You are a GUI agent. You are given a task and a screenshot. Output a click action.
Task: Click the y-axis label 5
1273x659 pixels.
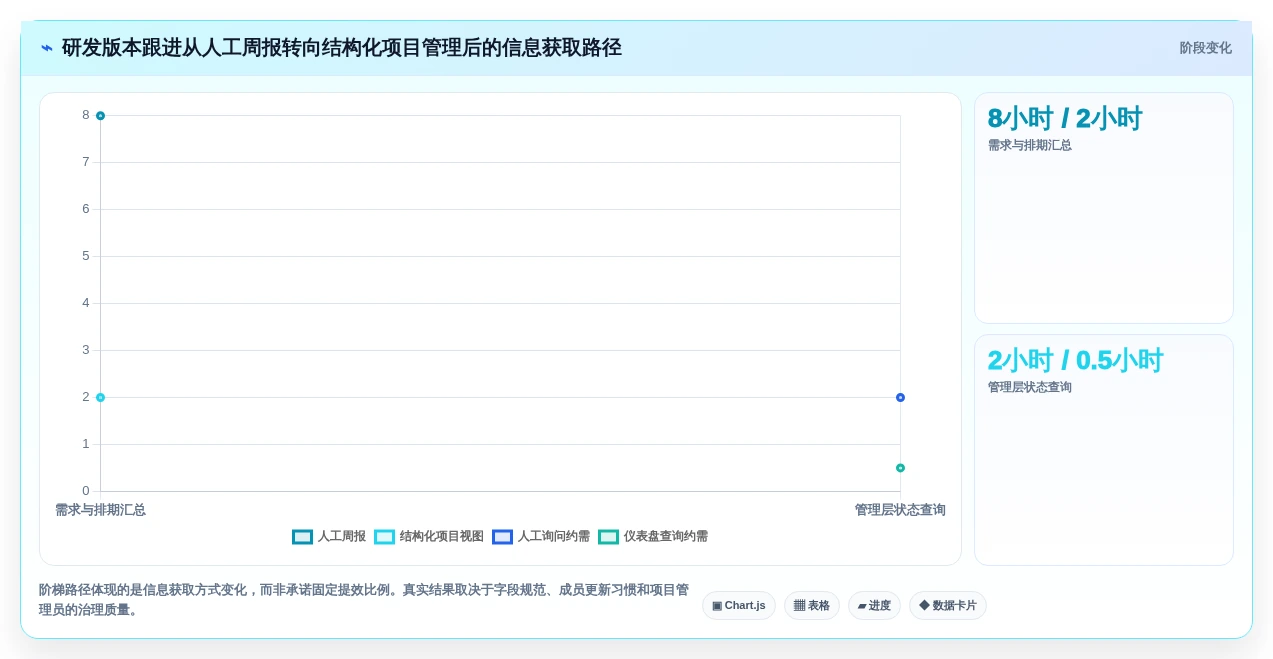86,256
